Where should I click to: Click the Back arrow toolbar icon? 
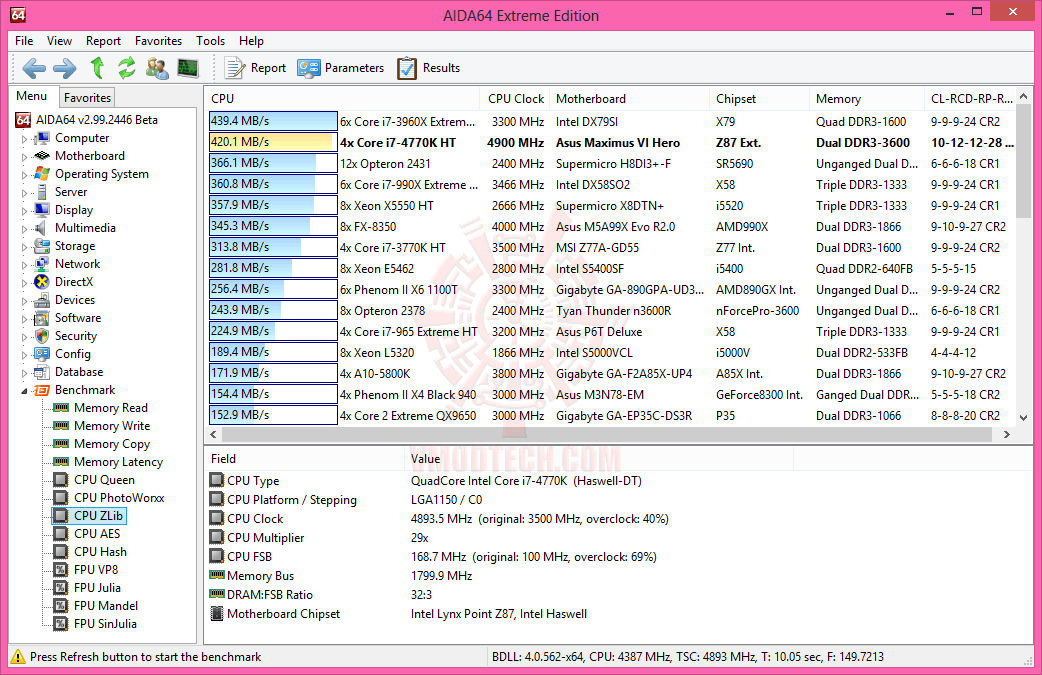(34, 68)
